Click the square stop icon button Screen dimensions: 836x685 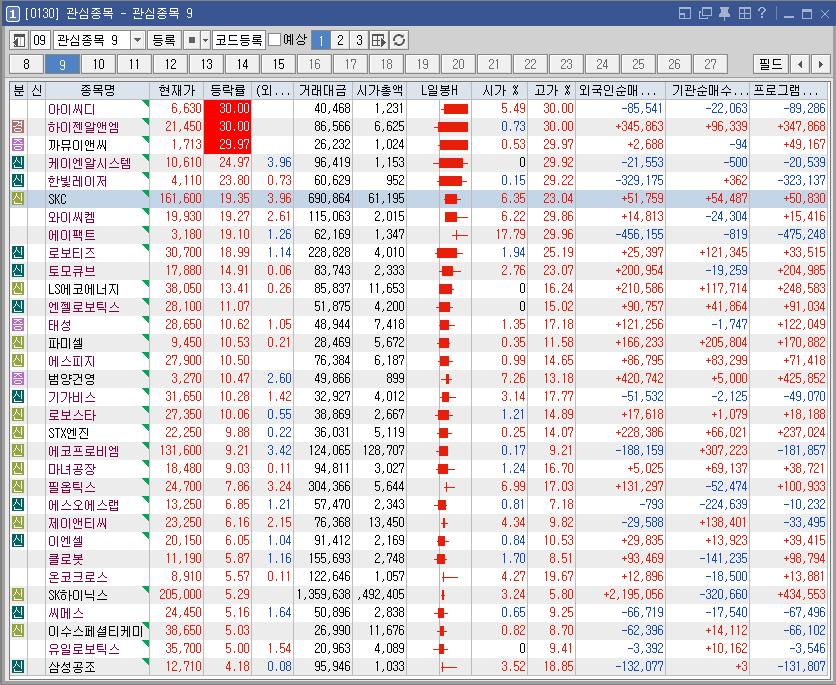[192, 40]
